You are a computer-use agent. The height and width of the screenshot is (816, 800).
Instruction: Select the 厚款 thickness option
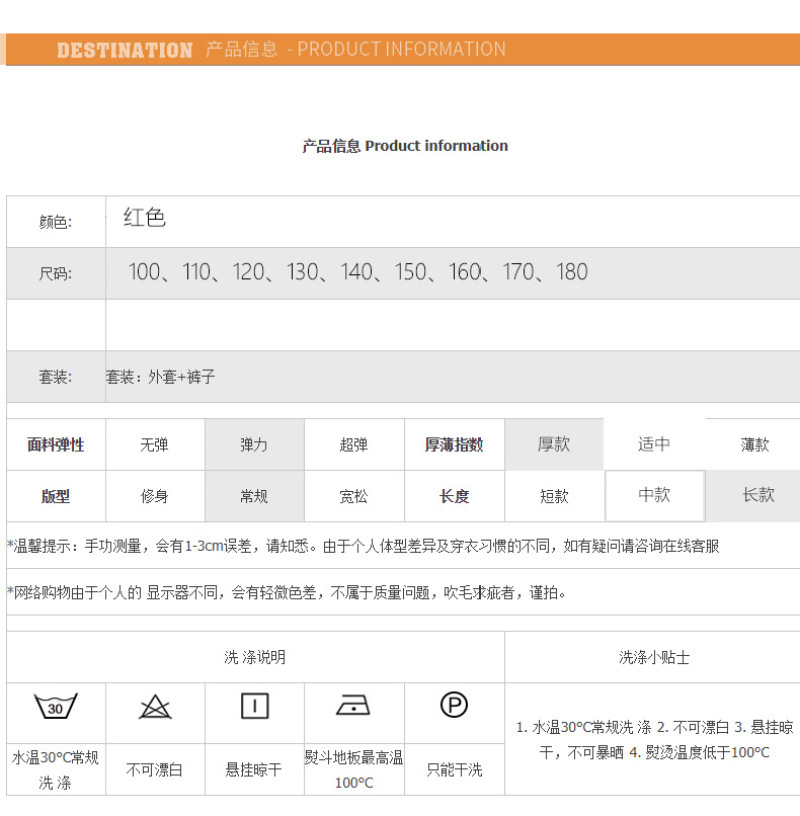point(554,444)
